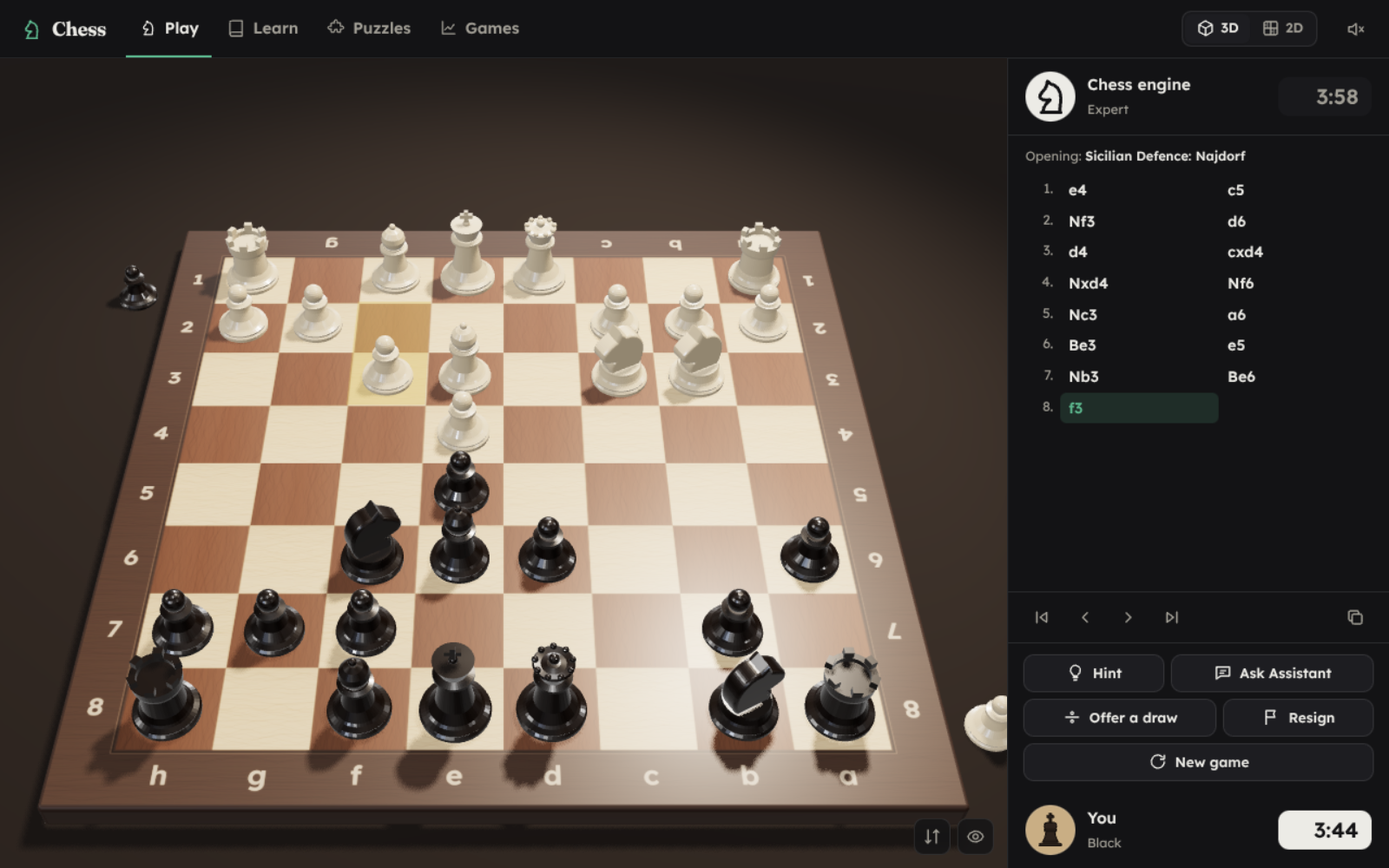This screenshot has width=1389, height=868.
Task: Offer a draw to the engine
Action: (x=1120, y=718)
